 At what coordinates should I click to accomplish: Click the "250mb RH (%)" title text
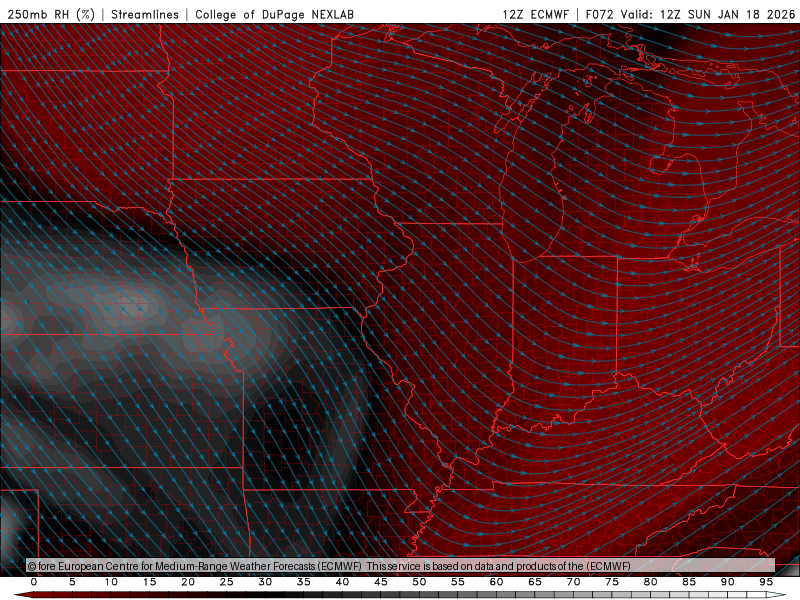tap(52, 14)
